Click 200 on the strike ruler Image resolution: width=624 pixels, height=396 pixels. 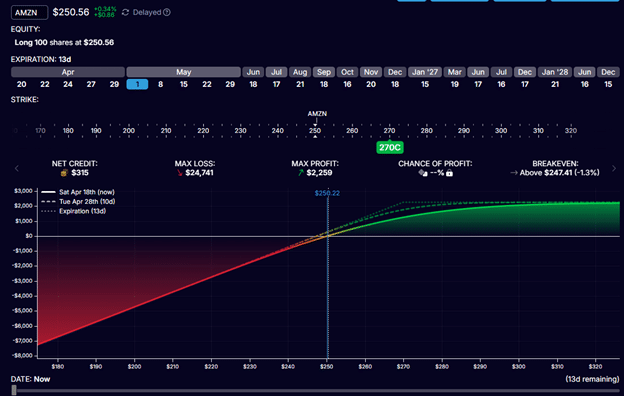(x=129, y=131)
